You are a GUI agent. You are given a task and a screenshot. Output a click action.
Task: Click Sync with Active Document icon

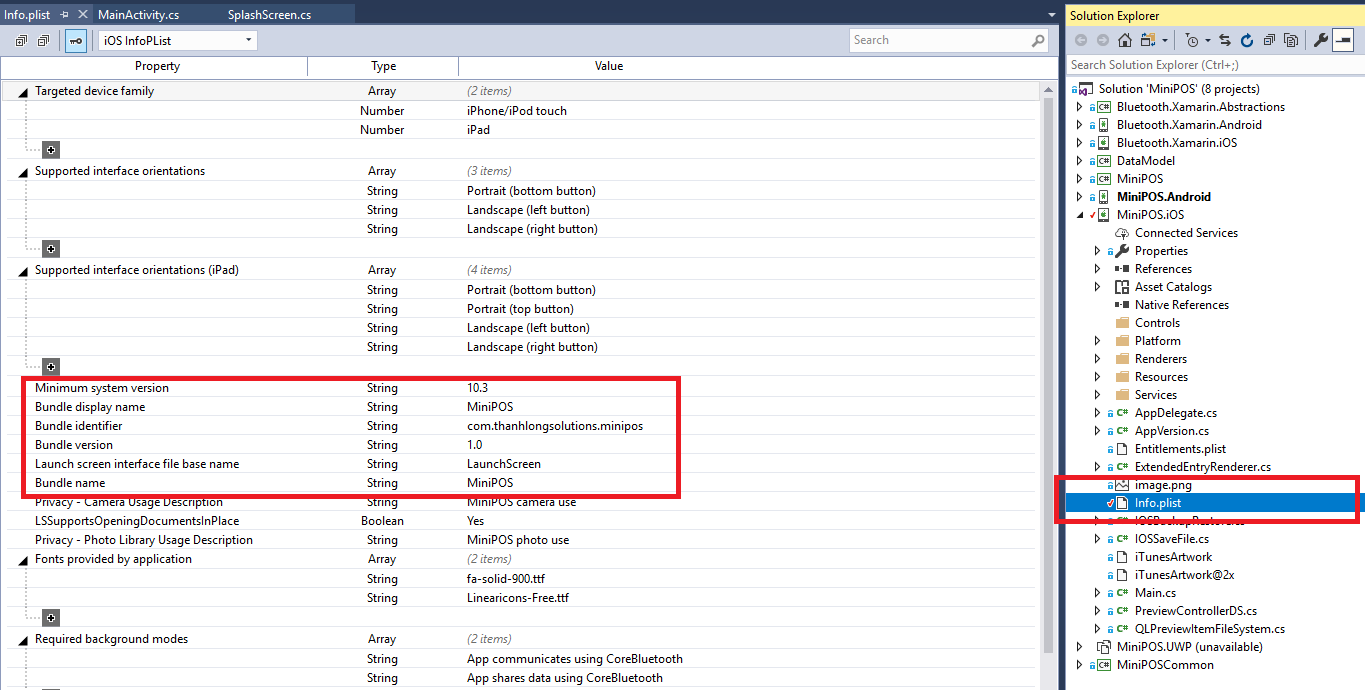pyautogui.click(x=1226, y=40)
